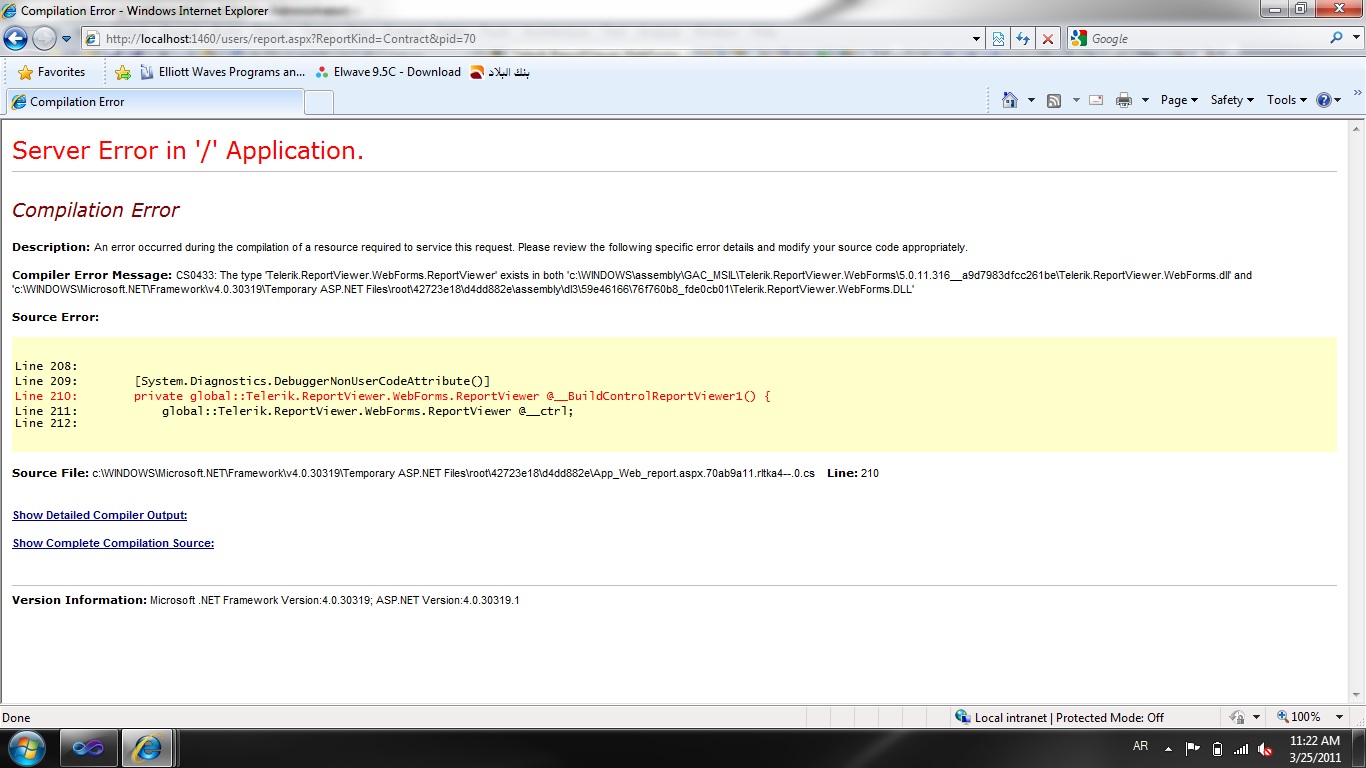
Task: Click Show Detailed Compiler Output link
Action: coord(100,516)
